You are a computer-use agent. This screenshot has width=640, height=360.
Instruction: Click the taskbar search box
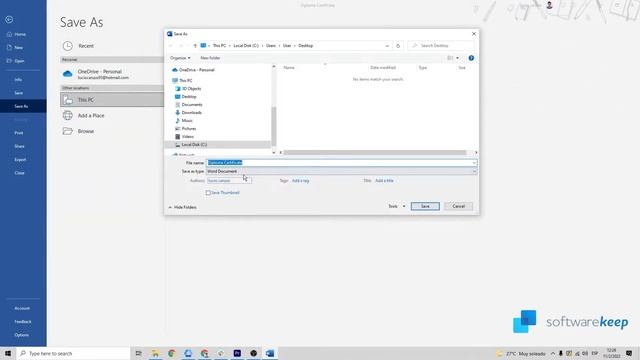pyautogui.click(x=73, y=353)
